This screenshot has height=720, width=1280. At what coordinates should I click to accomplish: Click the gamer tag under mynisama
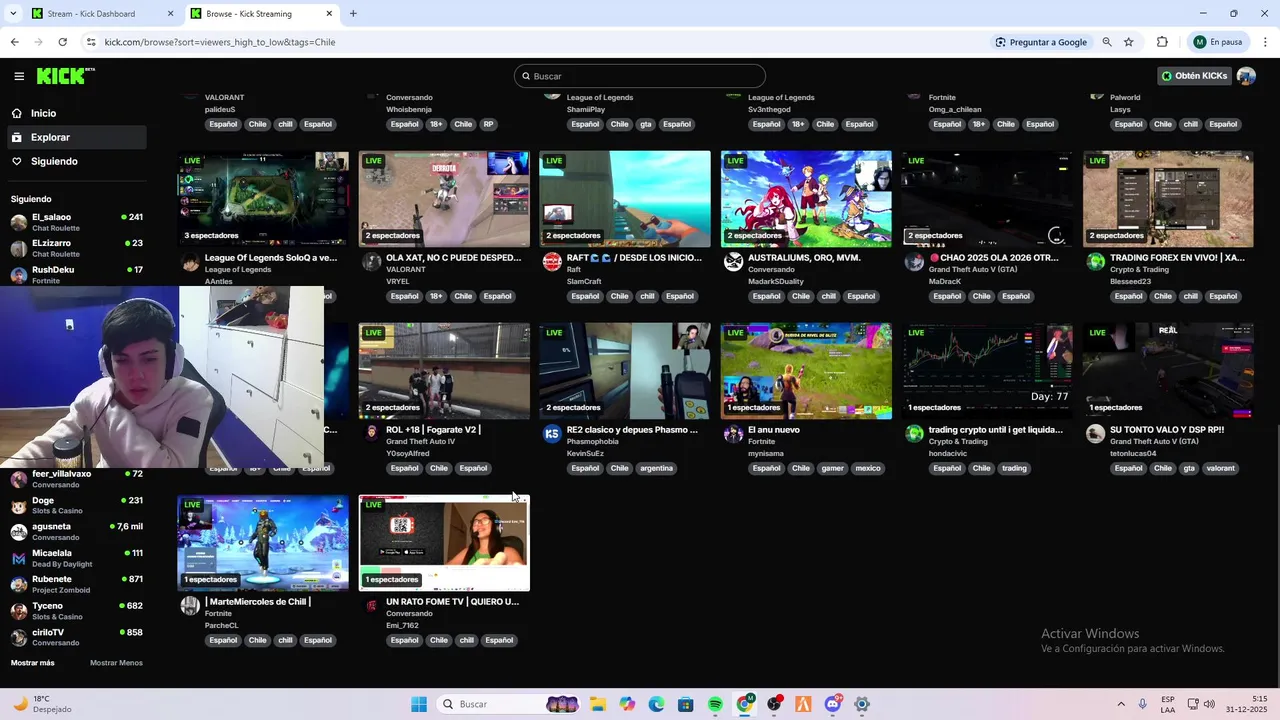tap(832, 468)
